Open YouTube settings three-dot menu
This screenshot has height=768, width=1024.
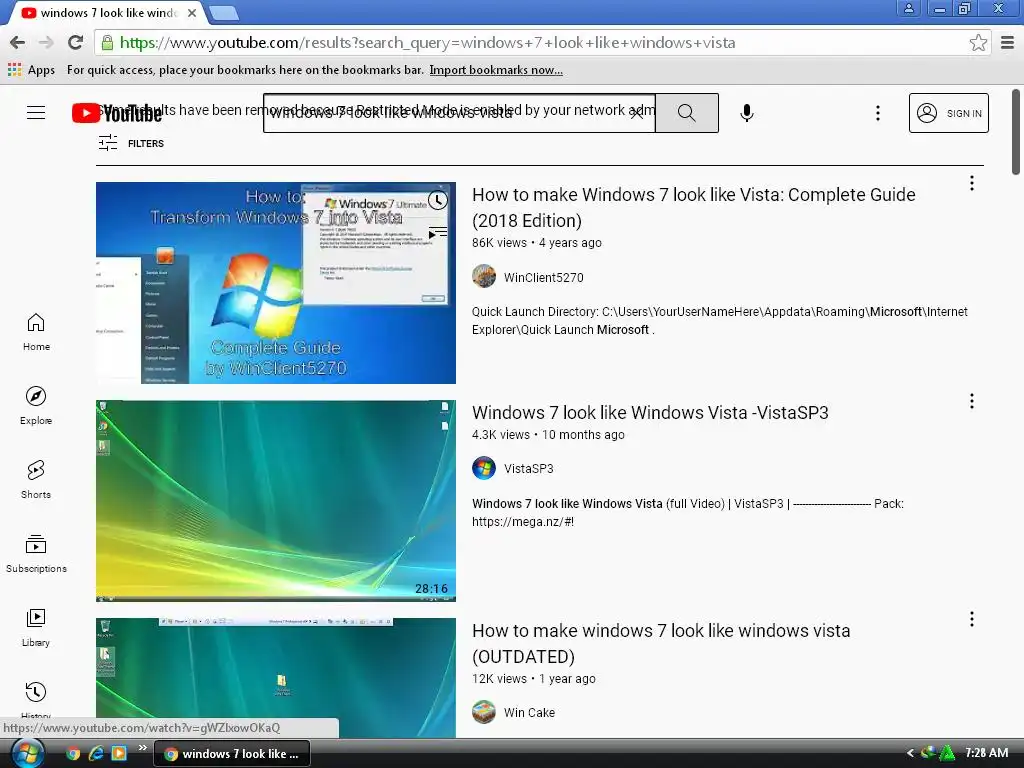click(878, 113)
